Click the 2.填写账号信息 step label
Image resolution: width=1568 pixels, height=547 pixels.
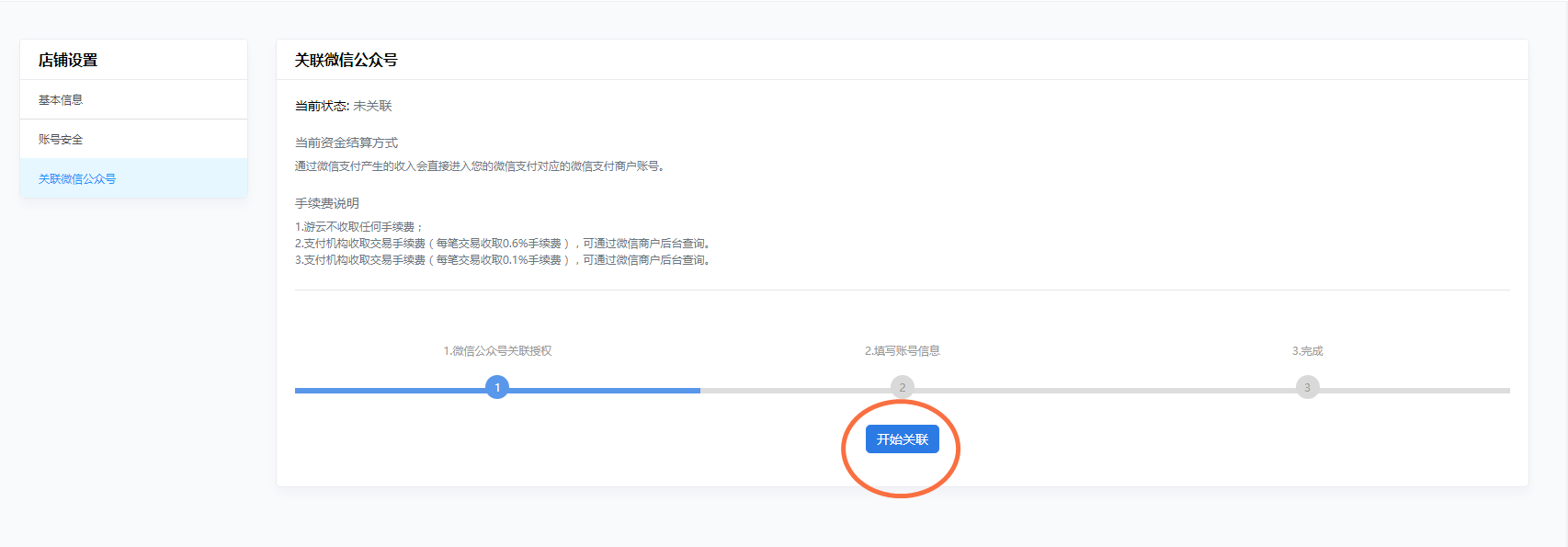tap(903, 351)
